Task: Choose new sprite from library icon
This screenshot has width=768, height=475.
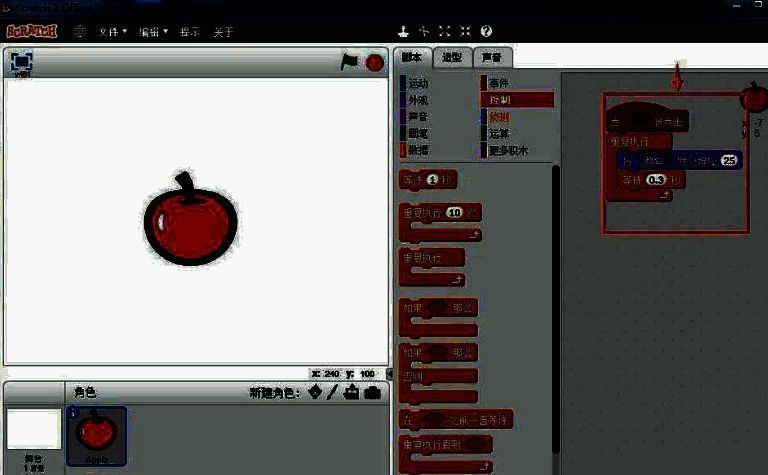Action: [316, 392]
